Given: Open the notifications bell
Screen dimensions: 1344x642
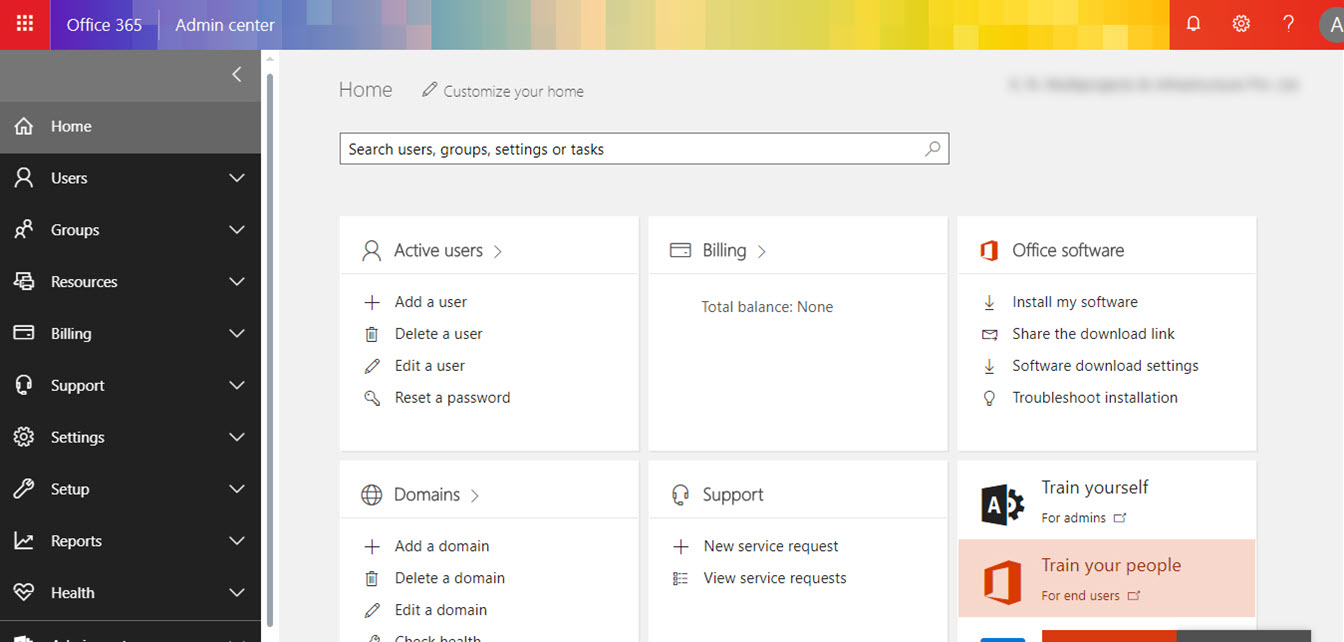Looking at the screenshot, I should [1194, 24].
